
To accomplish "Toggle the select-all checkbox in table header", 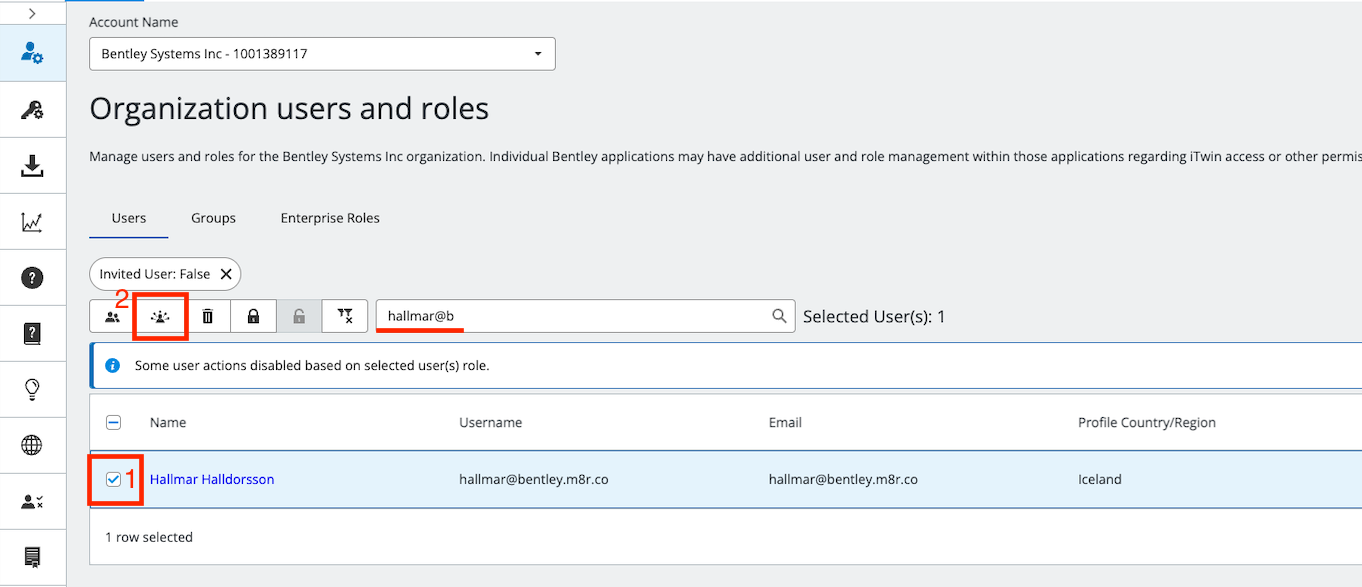I will [114, 423].
